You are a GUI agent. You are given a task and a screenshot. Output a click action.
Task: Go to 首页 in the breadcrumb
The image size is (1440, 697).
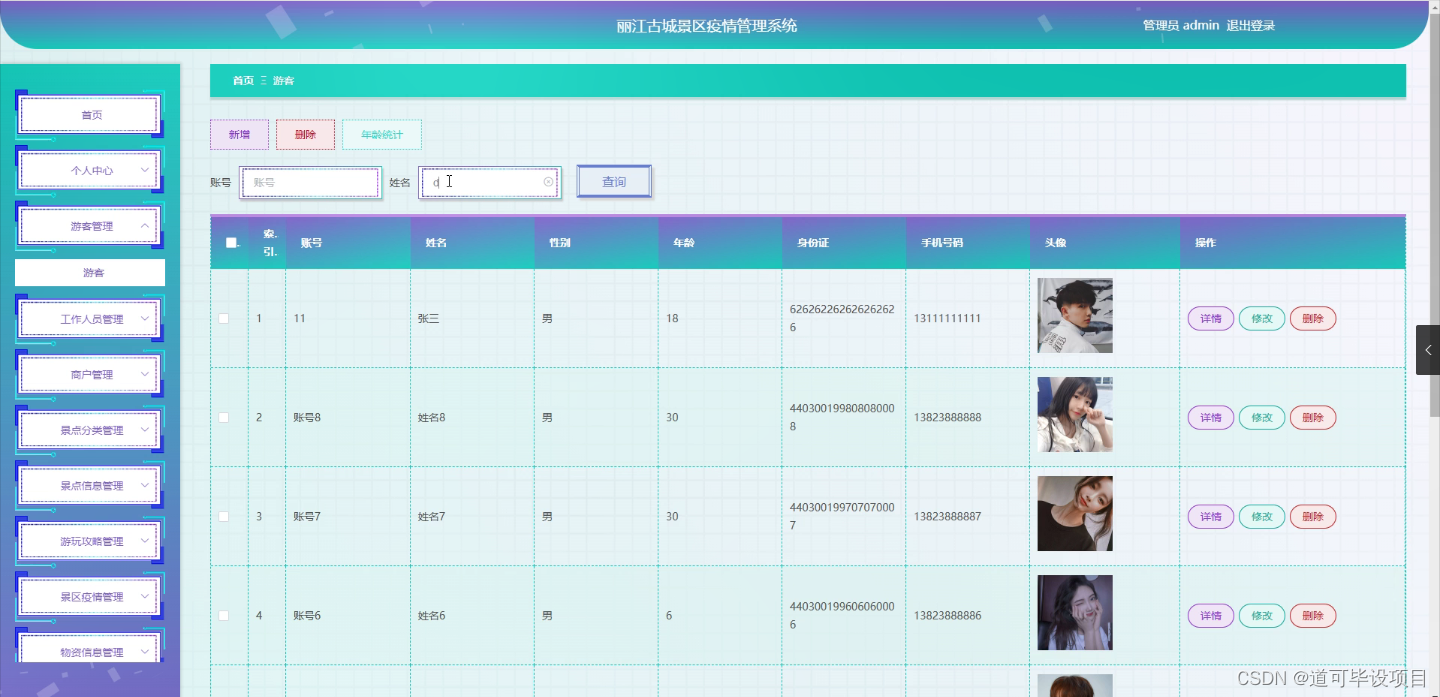tap(243, 80)
